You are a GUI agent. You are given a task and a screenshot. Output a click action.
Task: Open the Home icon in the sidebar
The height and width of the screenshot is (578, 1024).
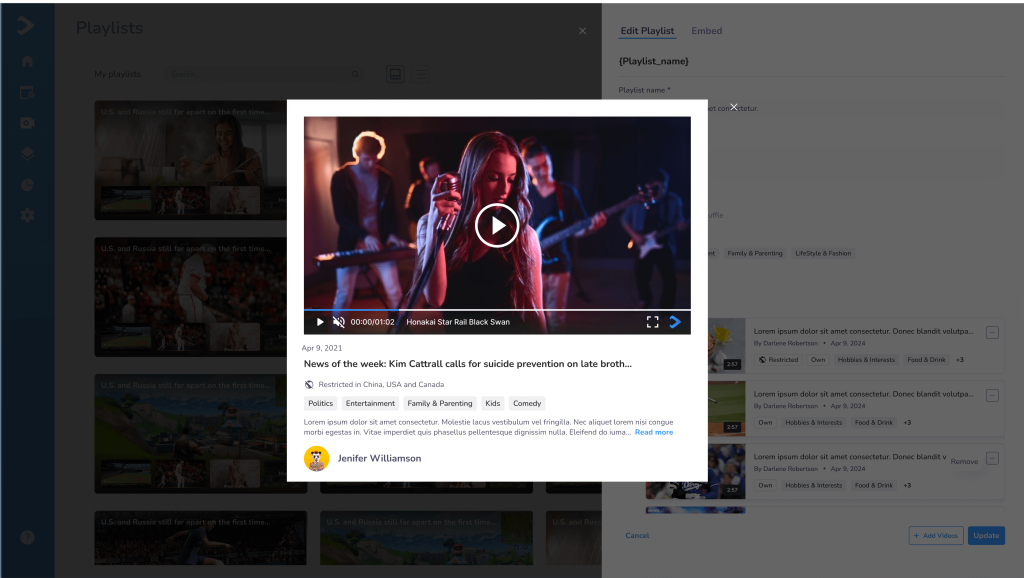(27, 62)
